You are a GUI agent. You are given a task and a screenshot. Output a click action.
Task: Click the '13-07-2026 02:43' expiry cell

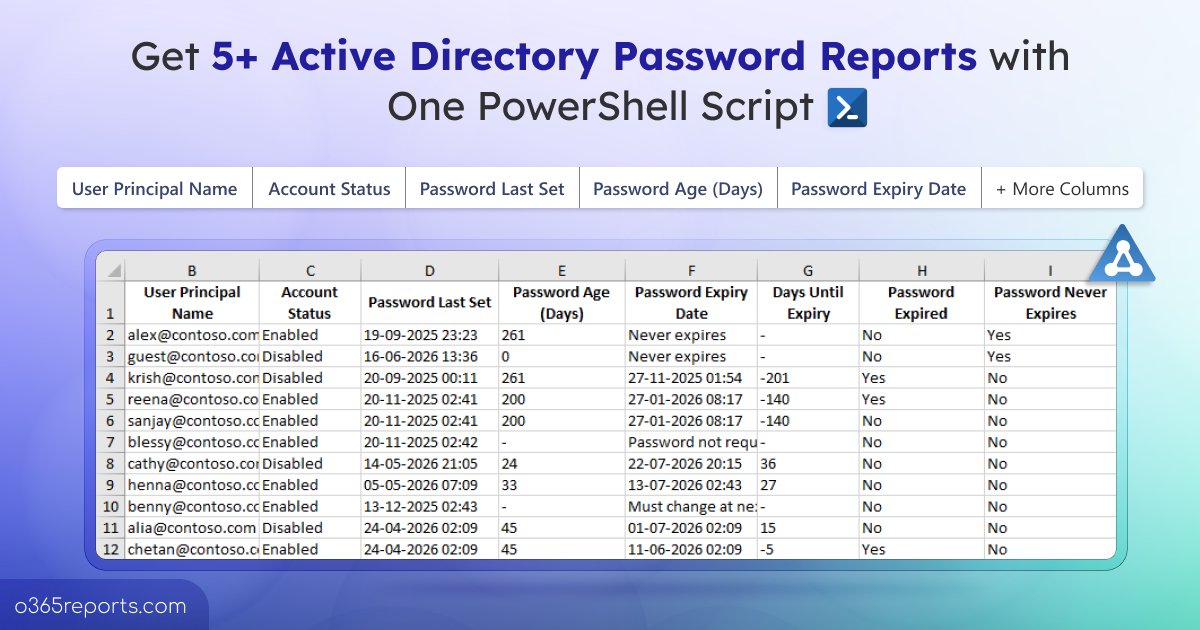click(x=691, y=485)
